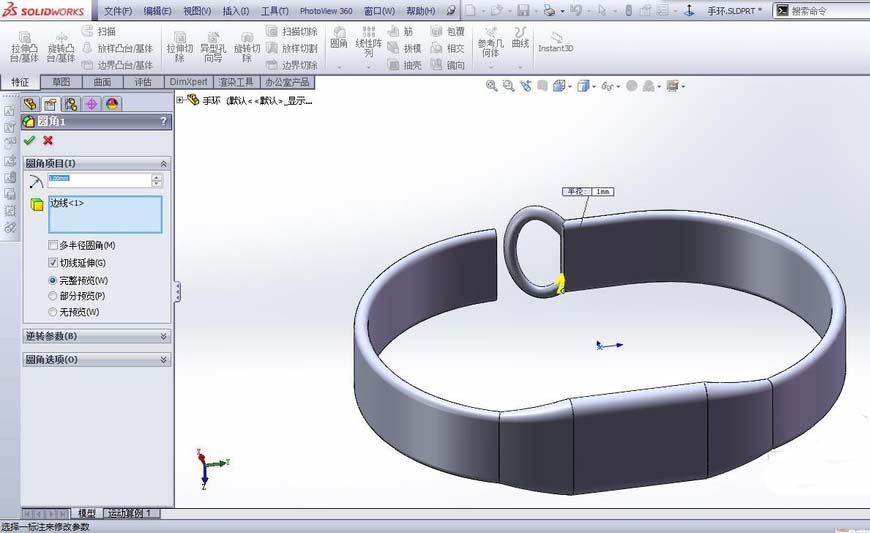This screenshot has width=870, height=533.
Task: Activate the Instant3D tool
Action: pyautogui.click(x=556, y=42)
